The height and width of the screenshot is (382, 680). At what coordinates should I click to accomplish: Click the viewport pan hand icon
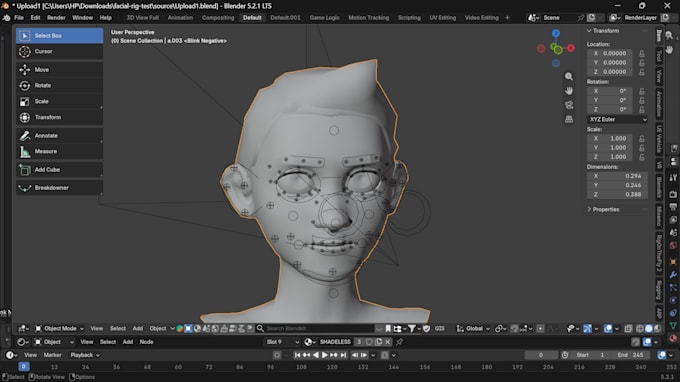569,91
